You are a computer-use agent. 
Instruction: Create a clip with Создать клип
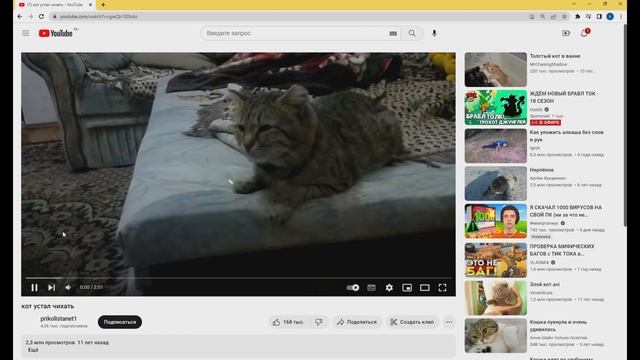coord(412,322)
